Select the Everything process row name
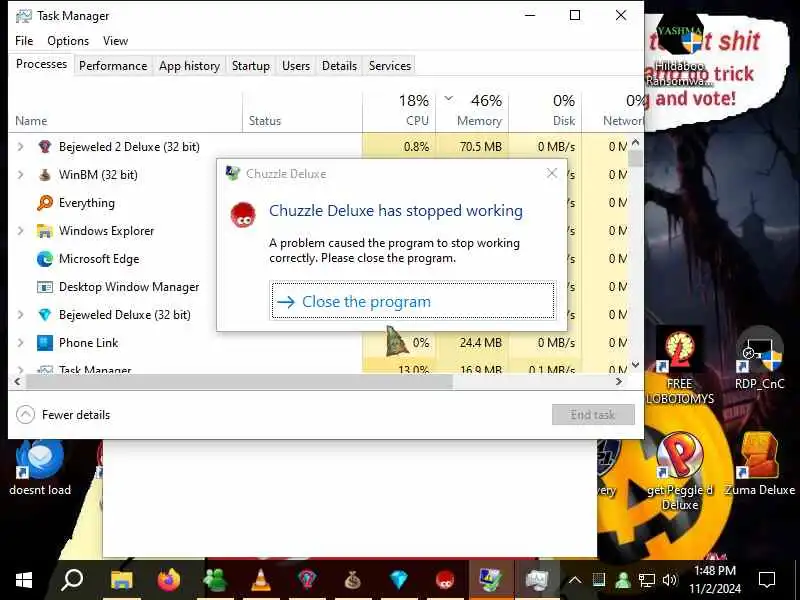Viewport: 800px width, 600px height. tap(87, 203)
